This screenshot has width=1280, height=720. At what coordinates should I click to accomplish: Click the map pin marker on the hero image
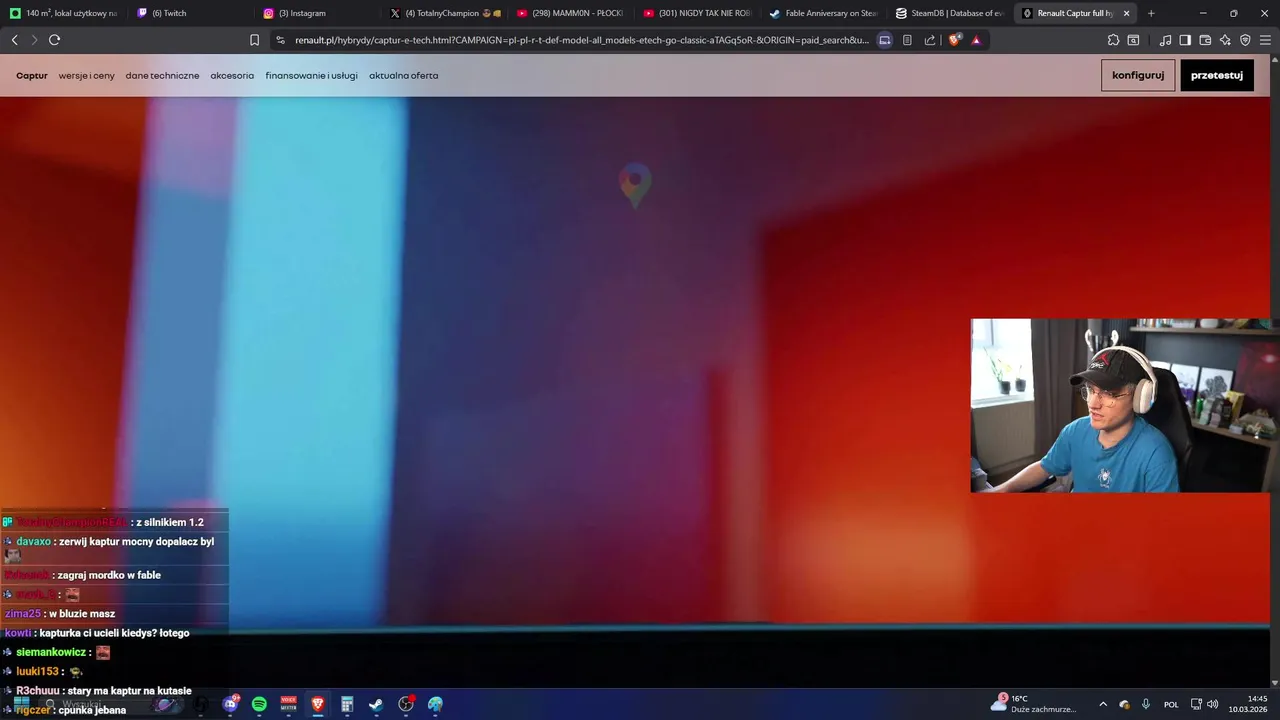[635, 185]
